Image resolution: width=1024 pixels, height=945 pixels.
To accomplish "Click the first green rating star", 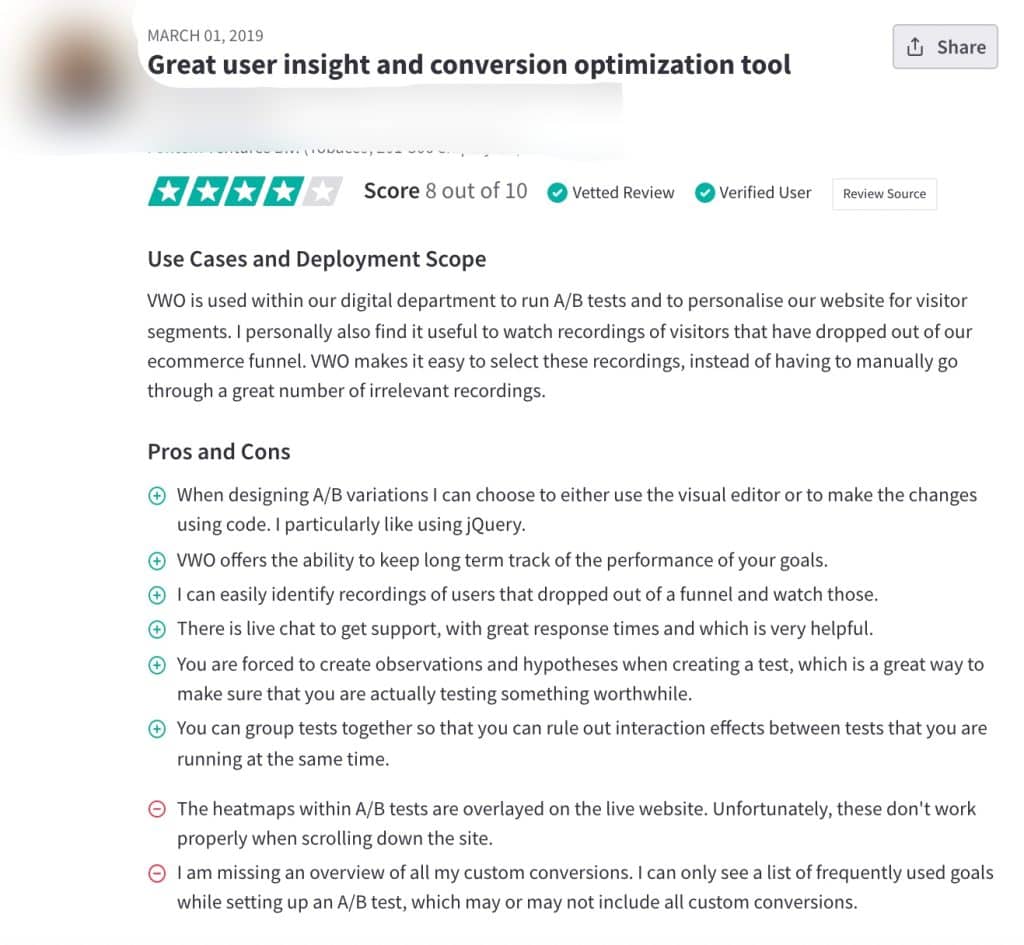I will [166, 192].
